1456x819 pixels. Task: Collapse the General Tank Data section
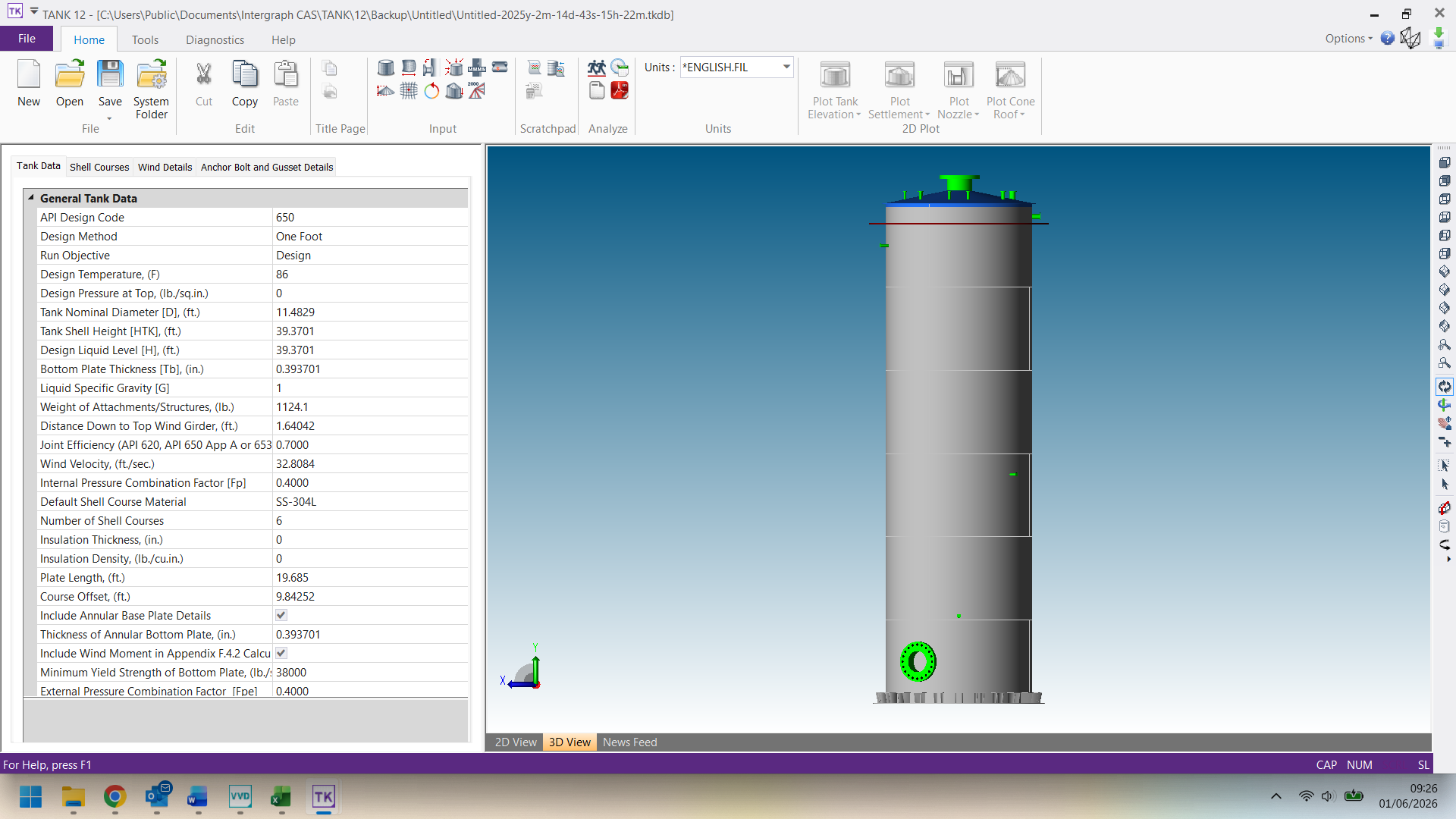pyautogui.click(x=32, y=198)
